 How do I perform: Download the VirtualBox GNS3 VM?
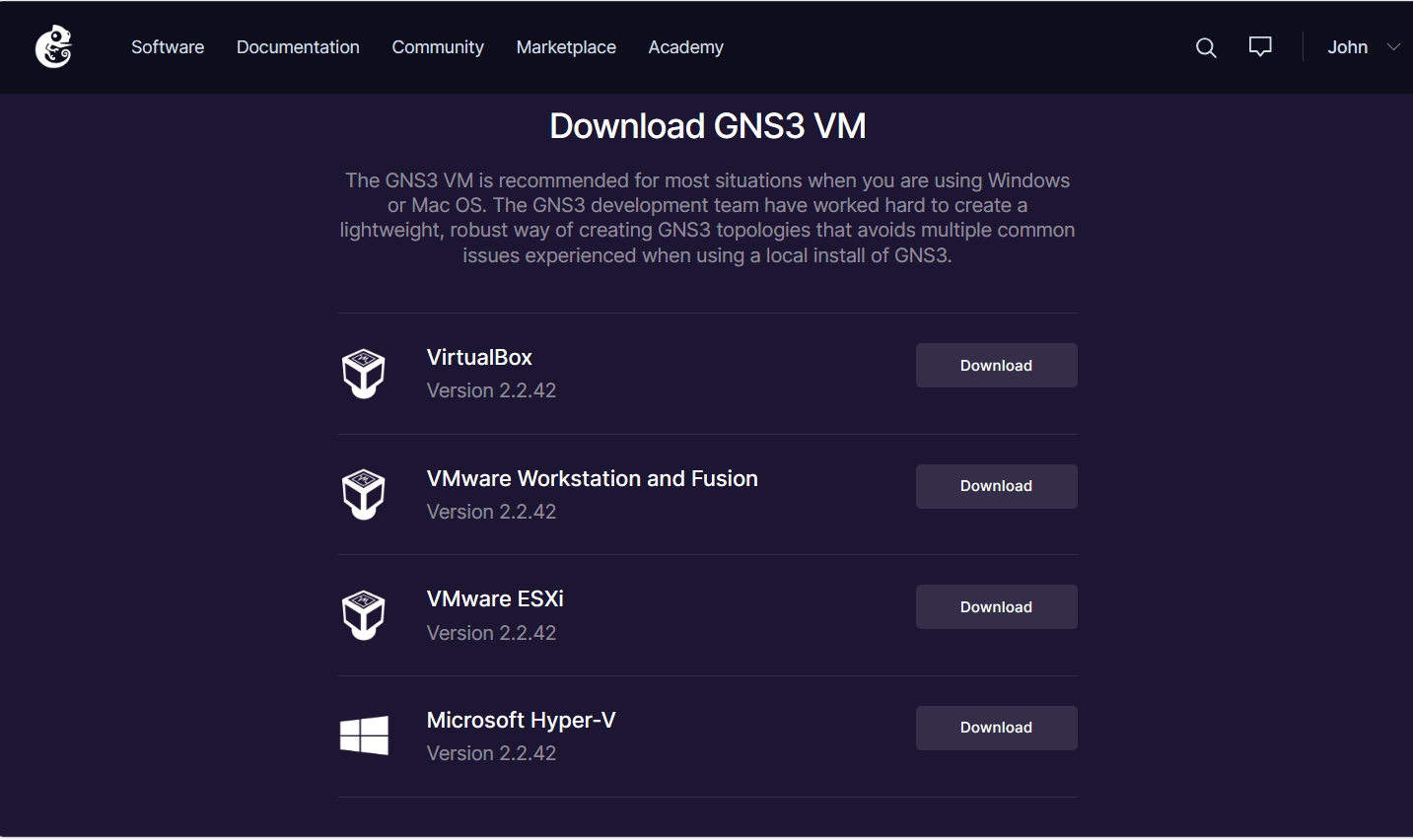click(x=996, y=366)
